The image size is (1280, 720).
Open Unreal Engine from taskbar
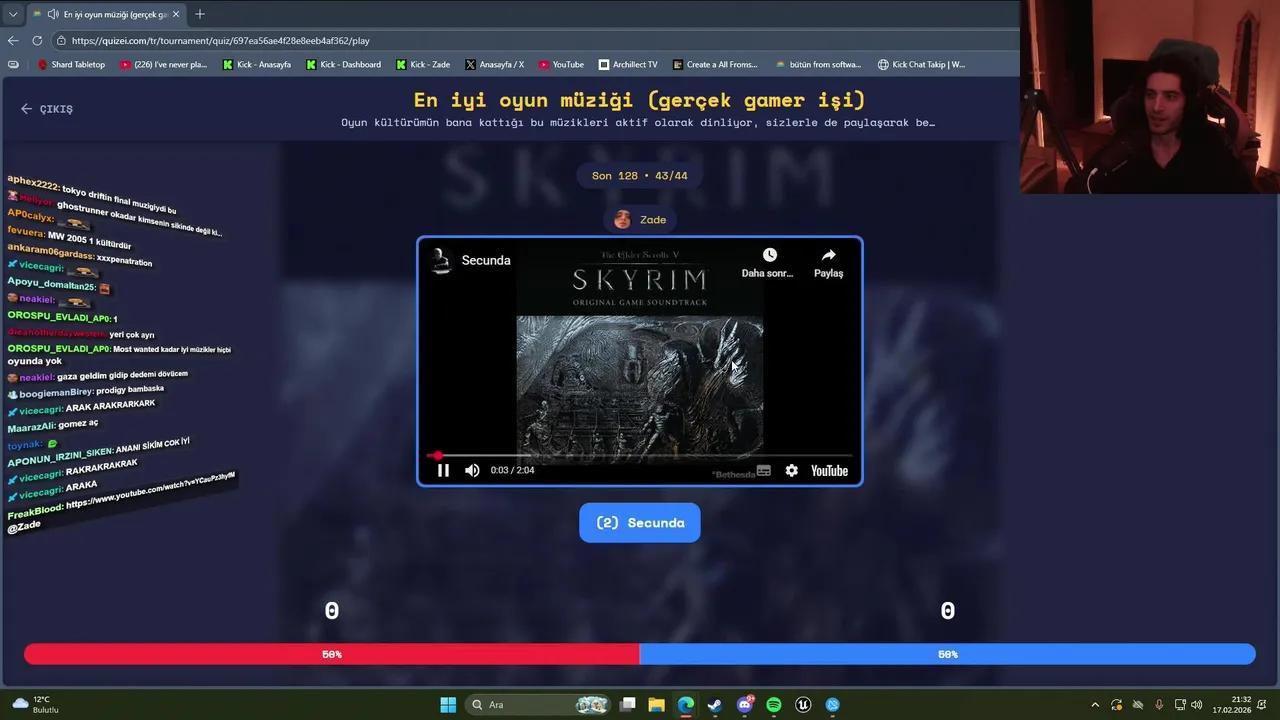click(803, 705)
